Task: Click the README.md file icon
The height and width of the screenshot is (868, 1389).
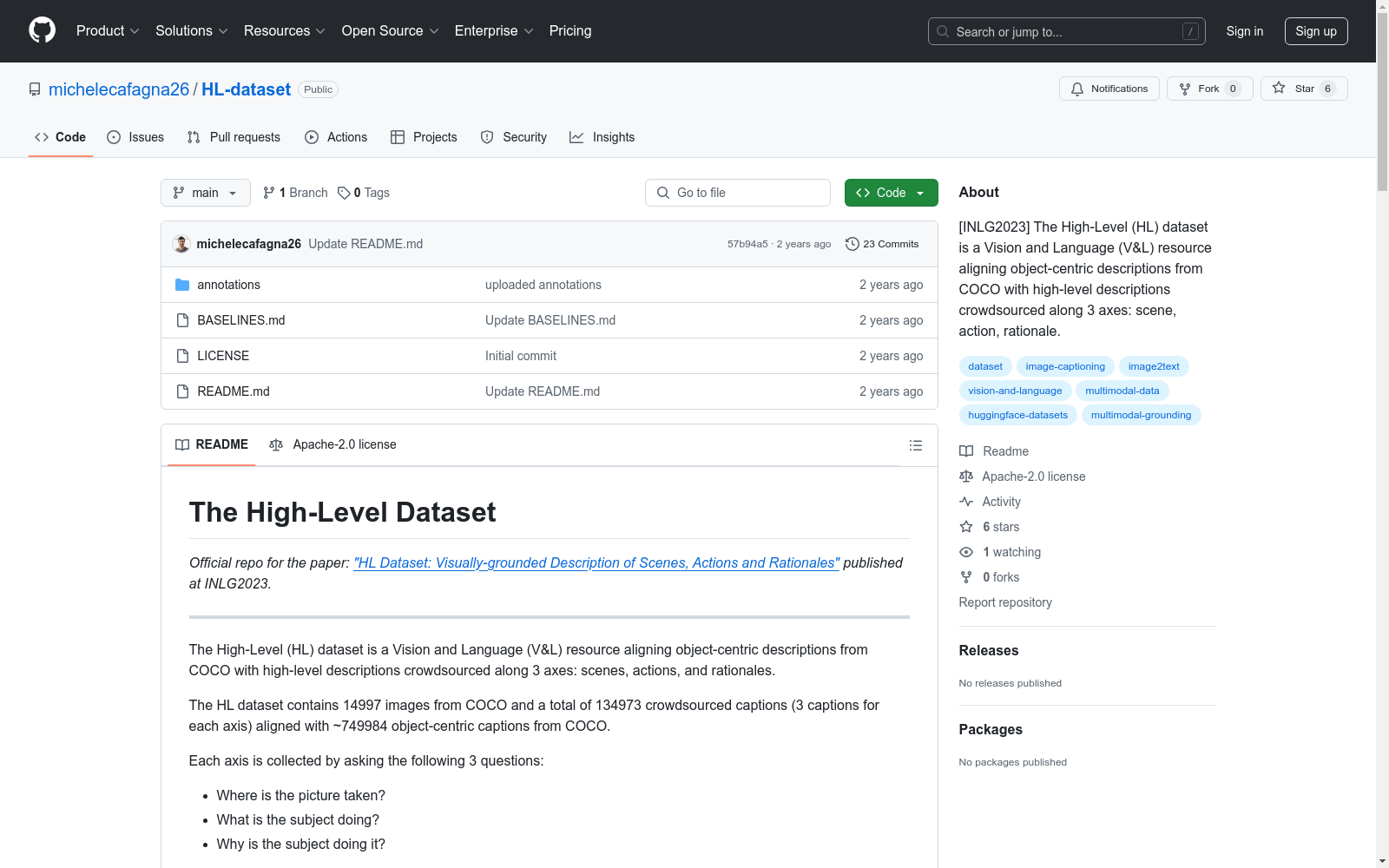Action: point(182,391)
